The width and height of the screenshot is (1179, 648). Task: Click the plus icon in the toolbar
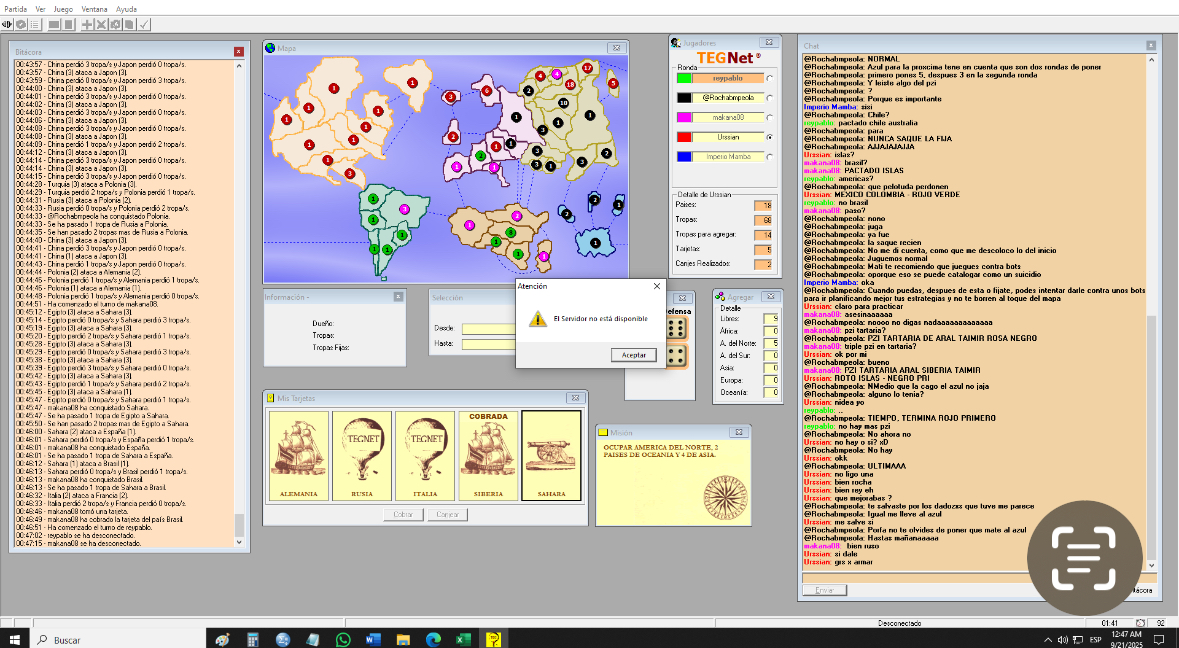coord(87,23)
